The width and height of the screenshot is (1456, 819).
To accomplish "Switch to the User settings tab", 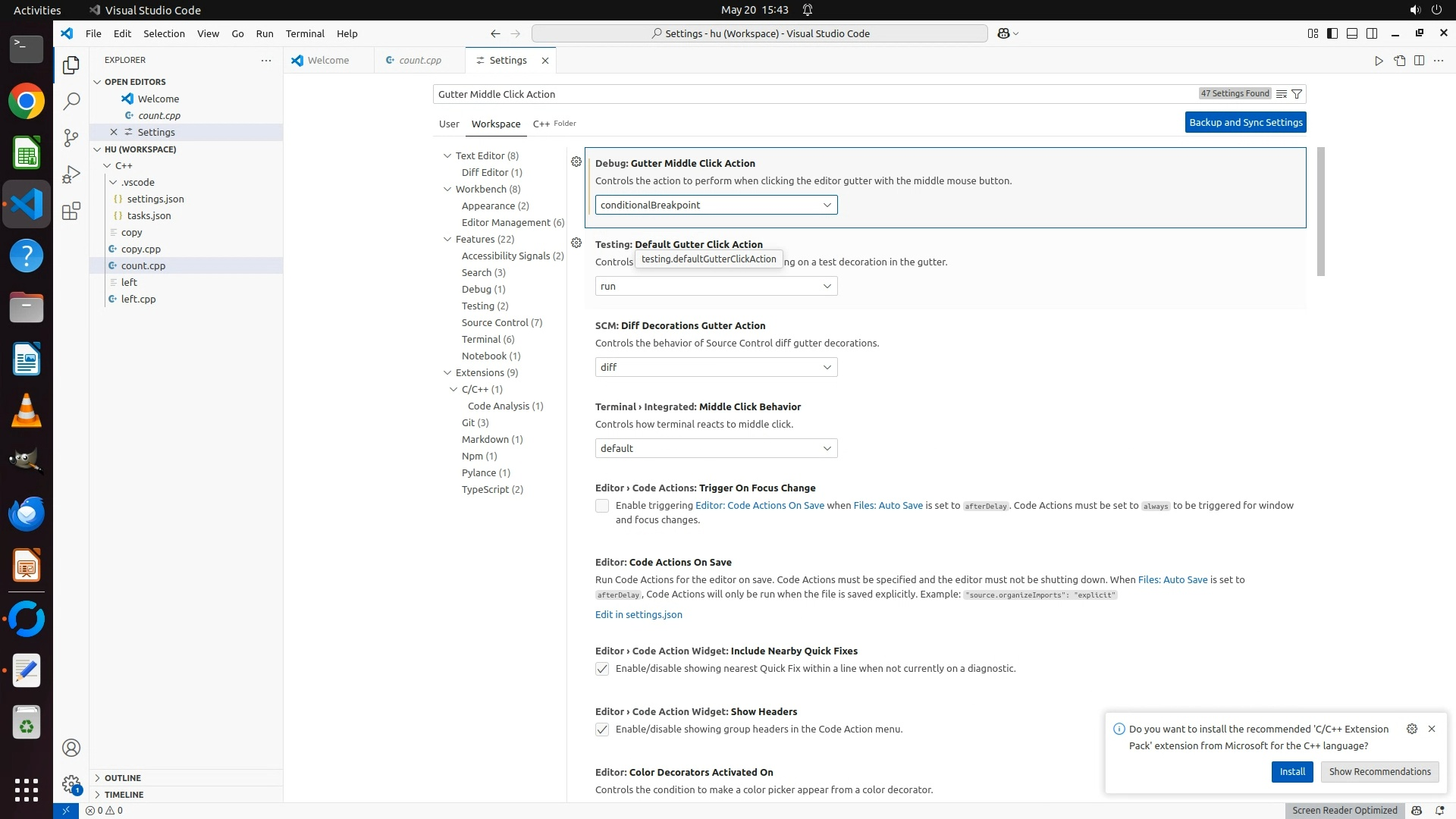I will coord(449,124).
